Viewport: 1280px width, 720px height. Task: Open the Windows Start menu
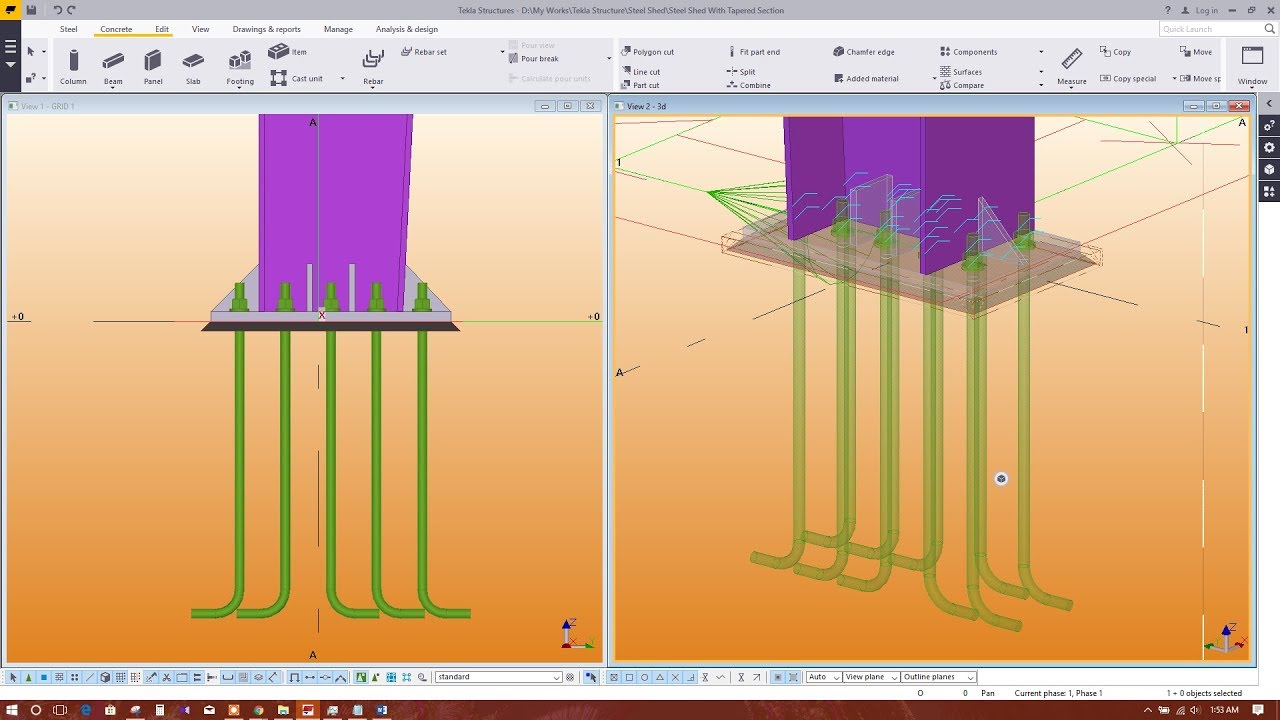[12, 710]
